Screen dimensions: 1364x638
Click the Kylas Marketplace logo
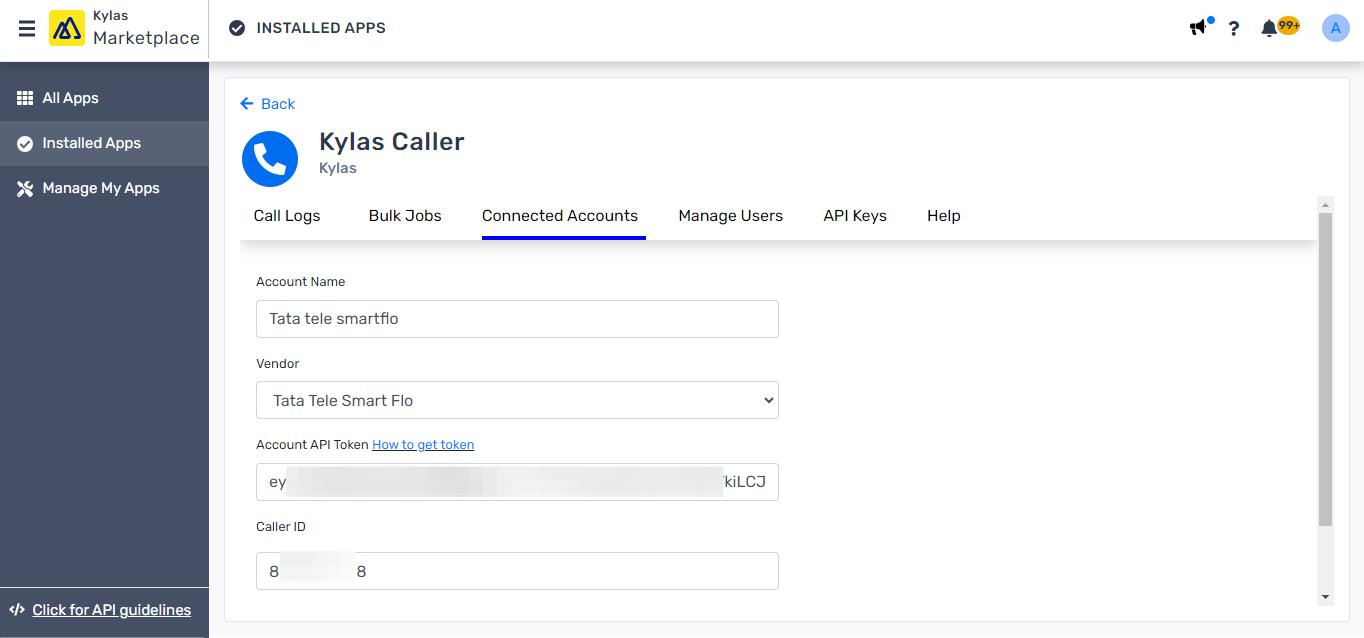tap(124, 29)
